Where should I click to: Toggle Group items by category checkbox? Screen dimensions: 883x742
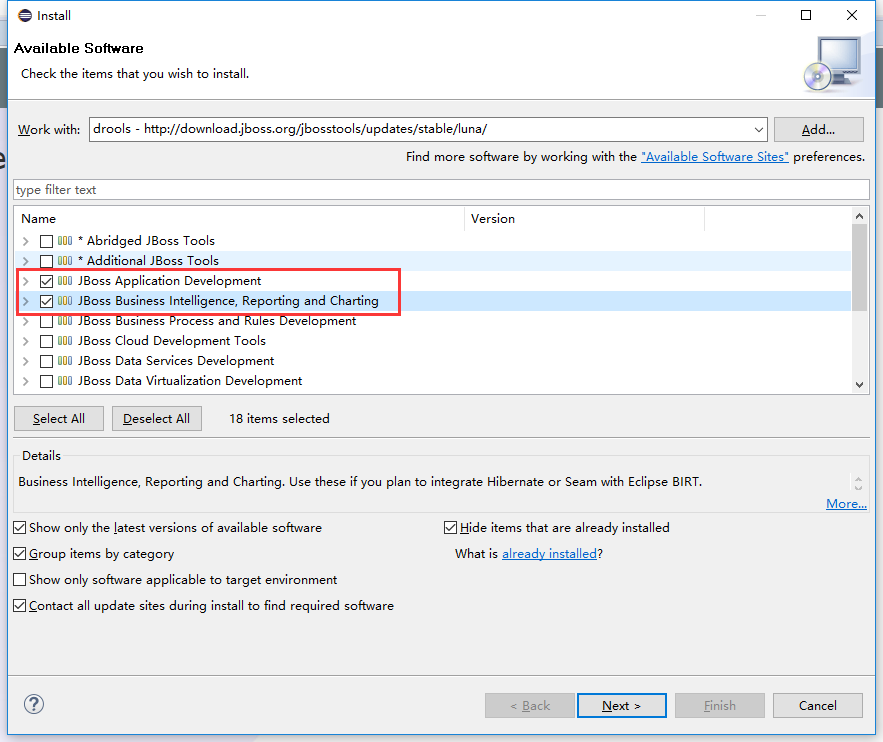point(20,553)
